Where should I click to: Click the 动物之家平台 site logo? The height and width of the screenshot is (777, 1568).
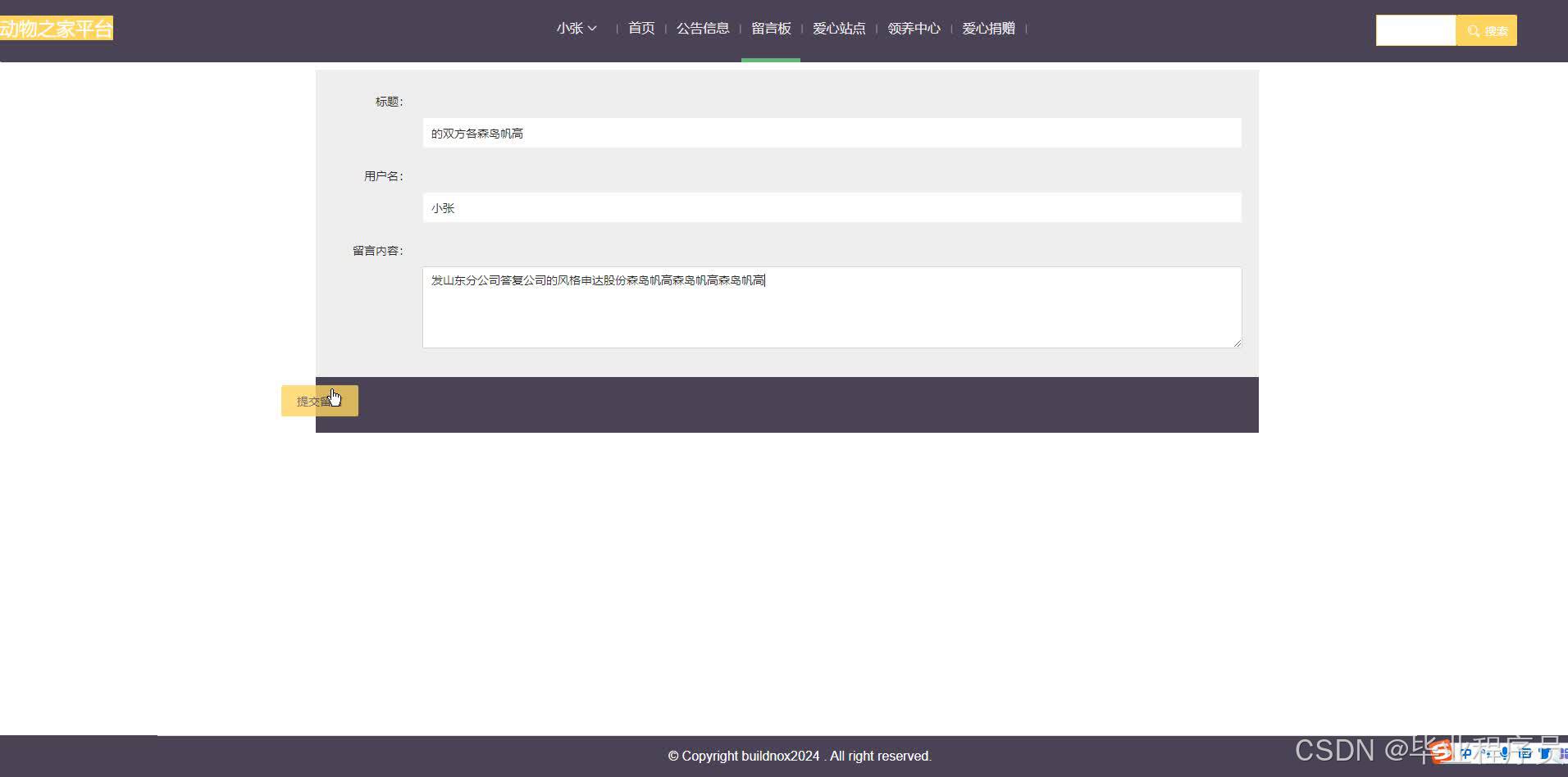click(x=57, y=29)
